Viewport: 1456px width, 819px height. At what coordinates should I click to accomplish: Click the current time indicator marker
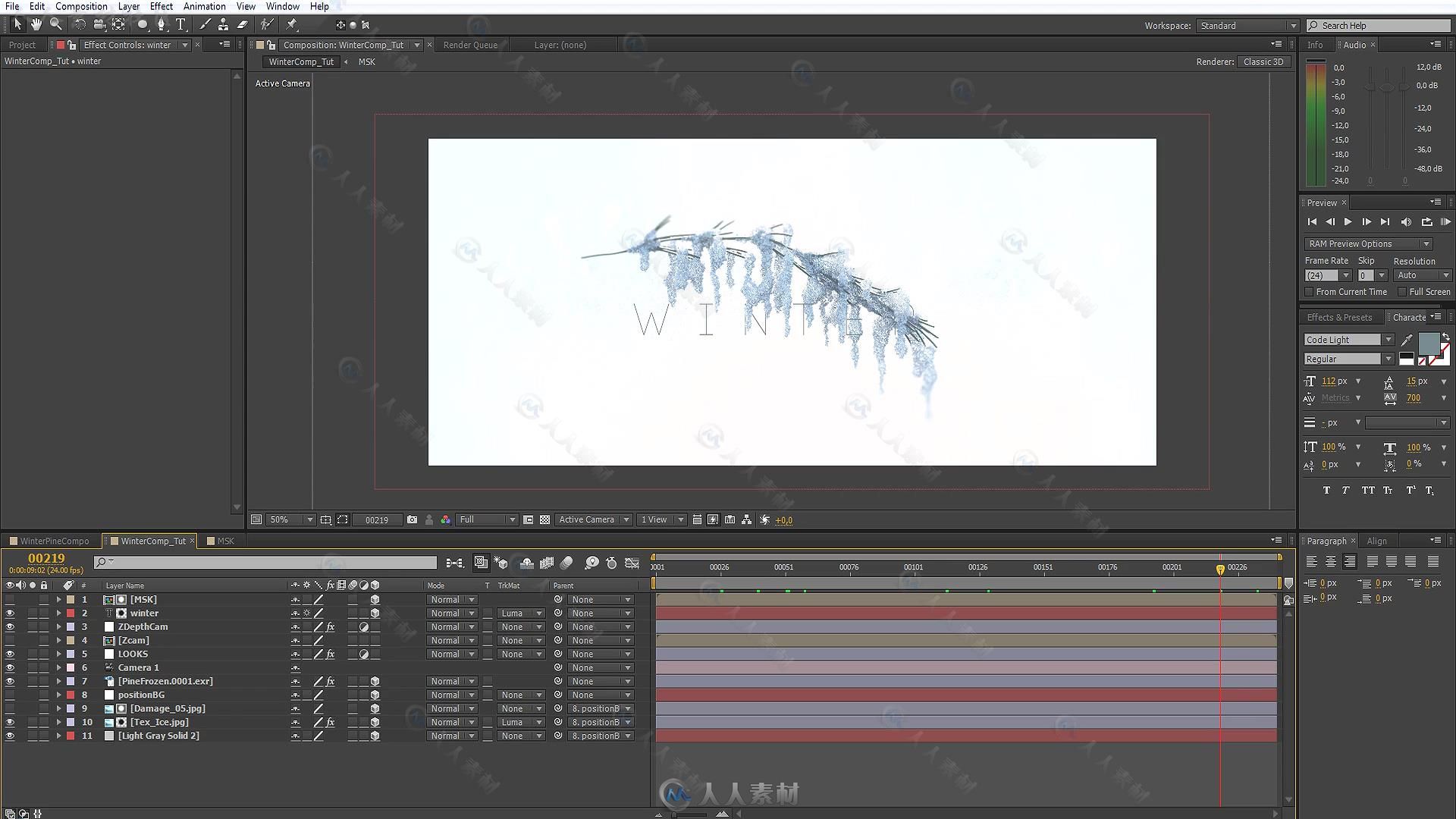click(1220, 569)
